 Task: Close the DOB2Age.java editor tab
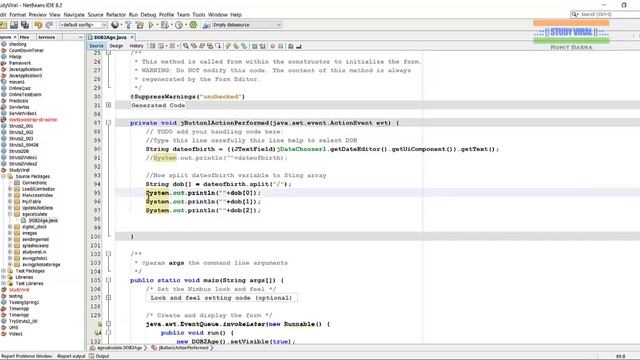point(132,37)
